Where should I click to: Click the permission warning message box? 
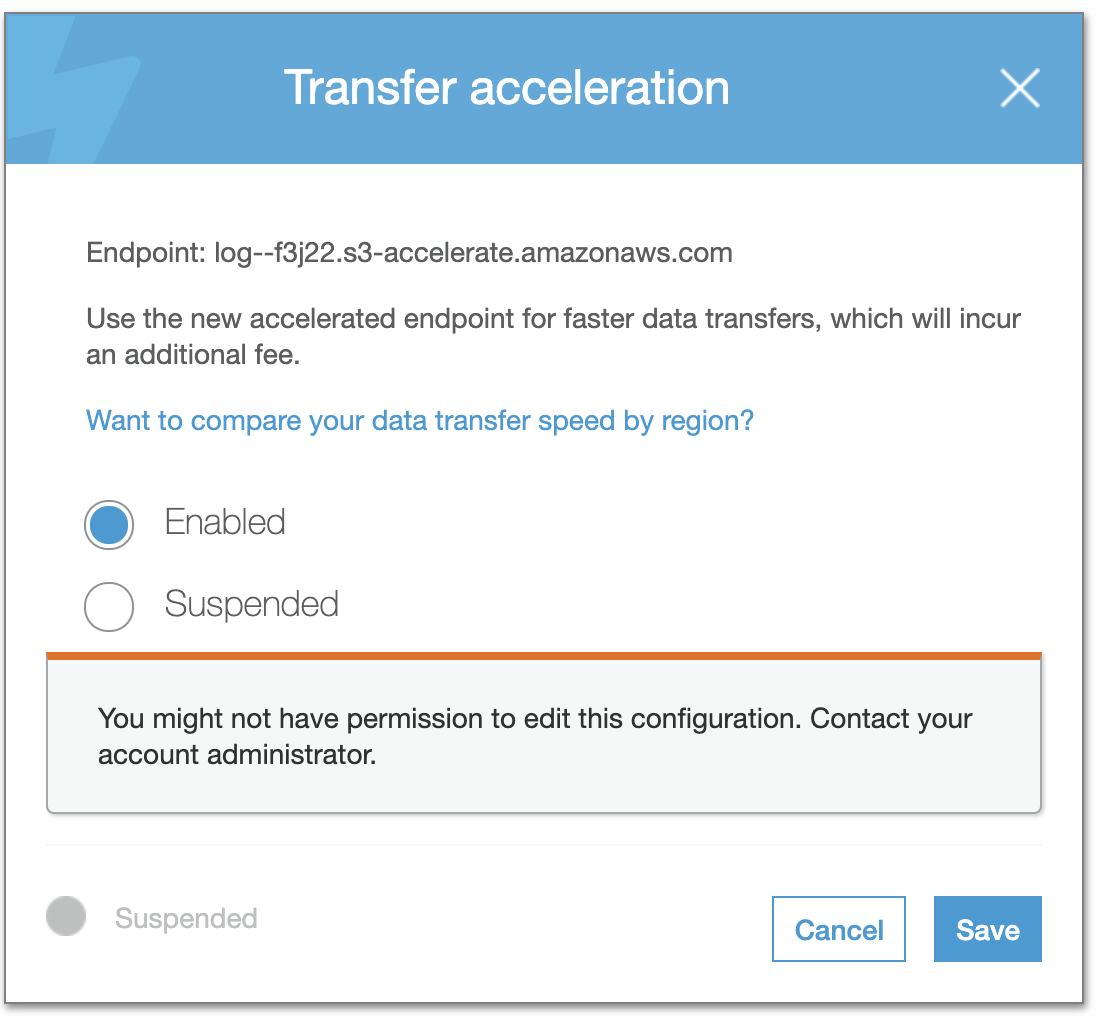point(545,736)
